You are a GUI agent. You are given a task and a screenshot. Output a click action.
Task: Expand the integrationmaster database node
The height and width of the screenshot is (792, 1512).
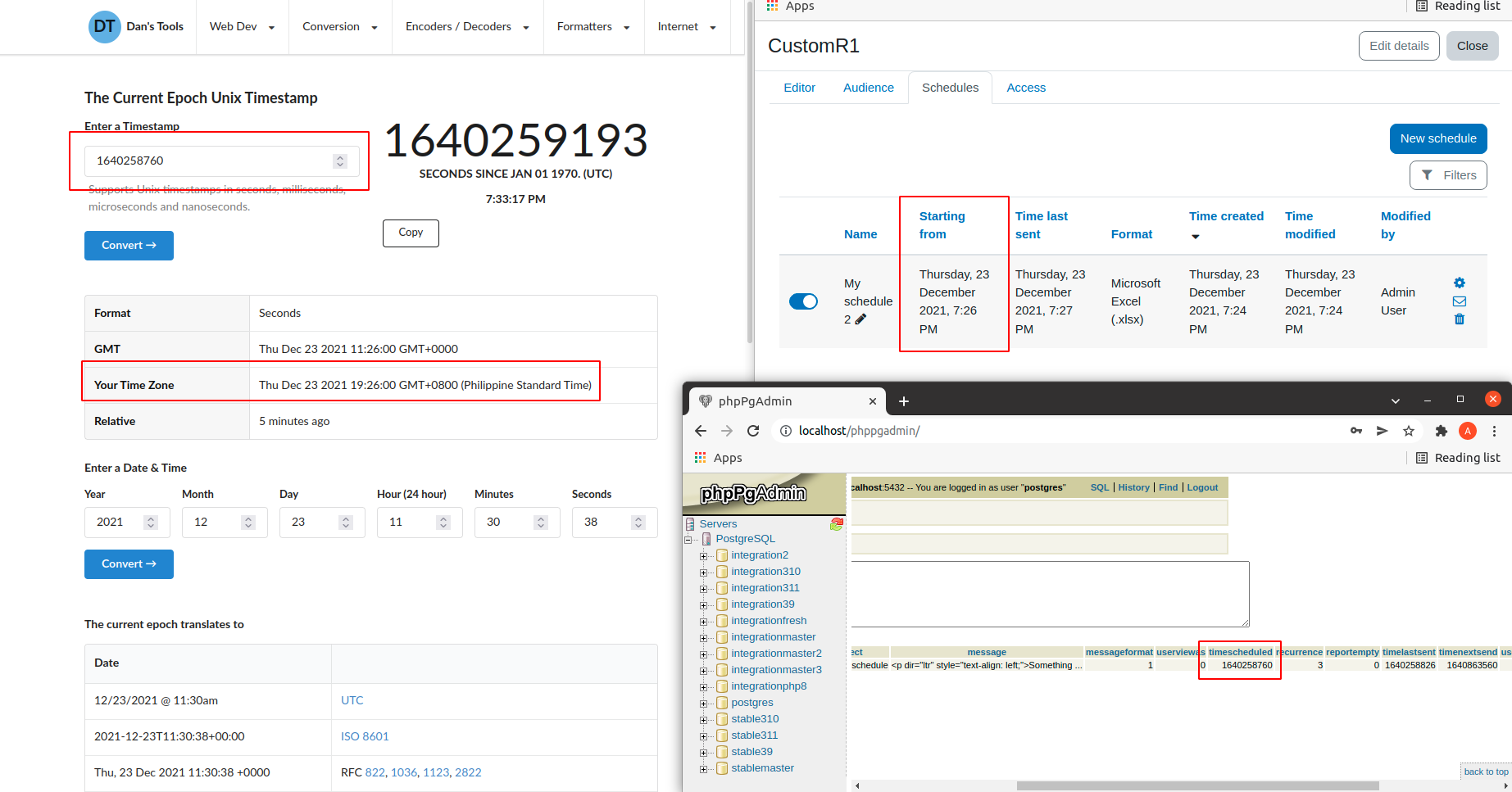[x=703, y=638]
